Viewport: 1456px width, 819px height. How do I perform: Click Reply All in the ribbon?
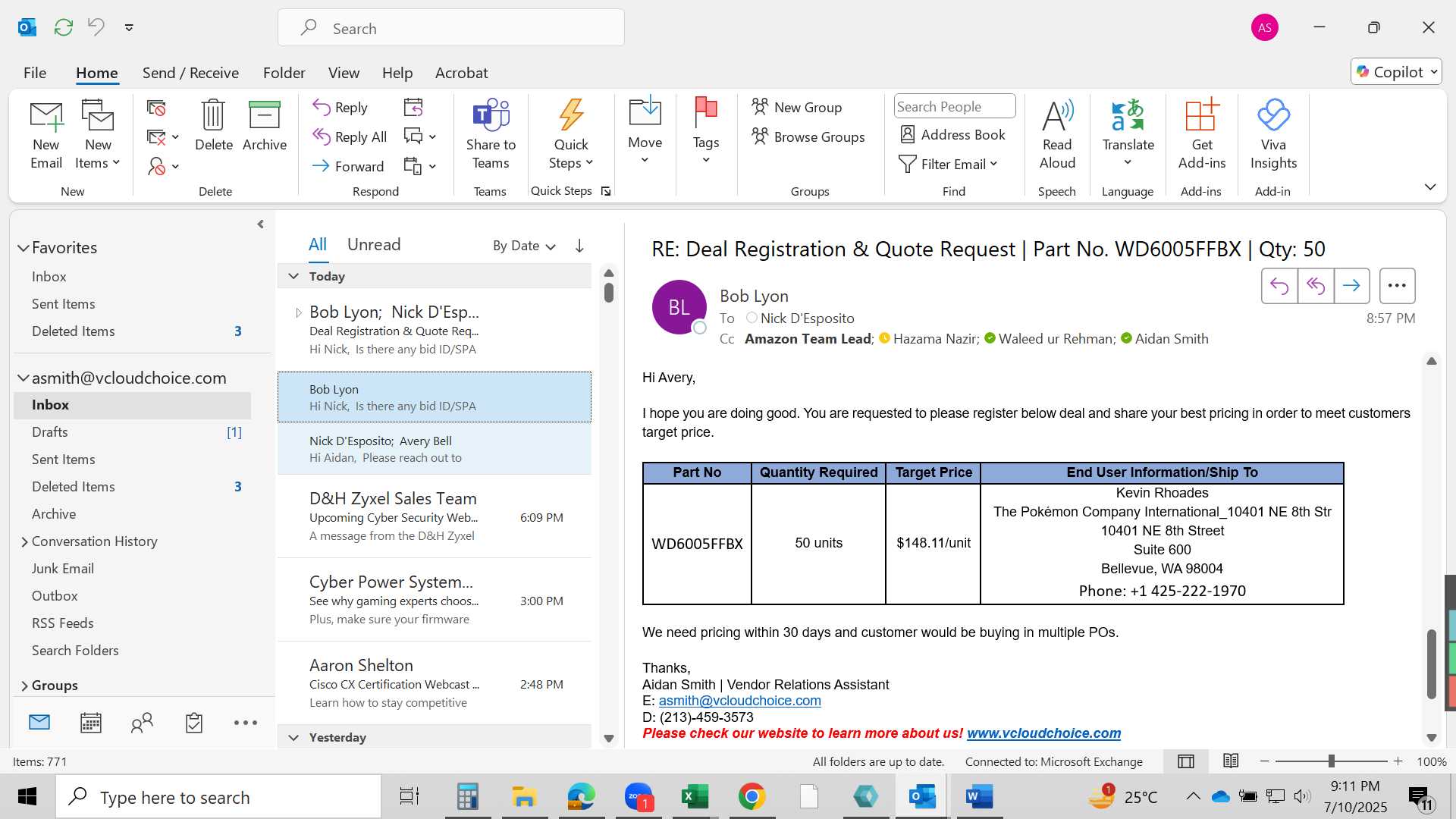(x=350, y=137)
